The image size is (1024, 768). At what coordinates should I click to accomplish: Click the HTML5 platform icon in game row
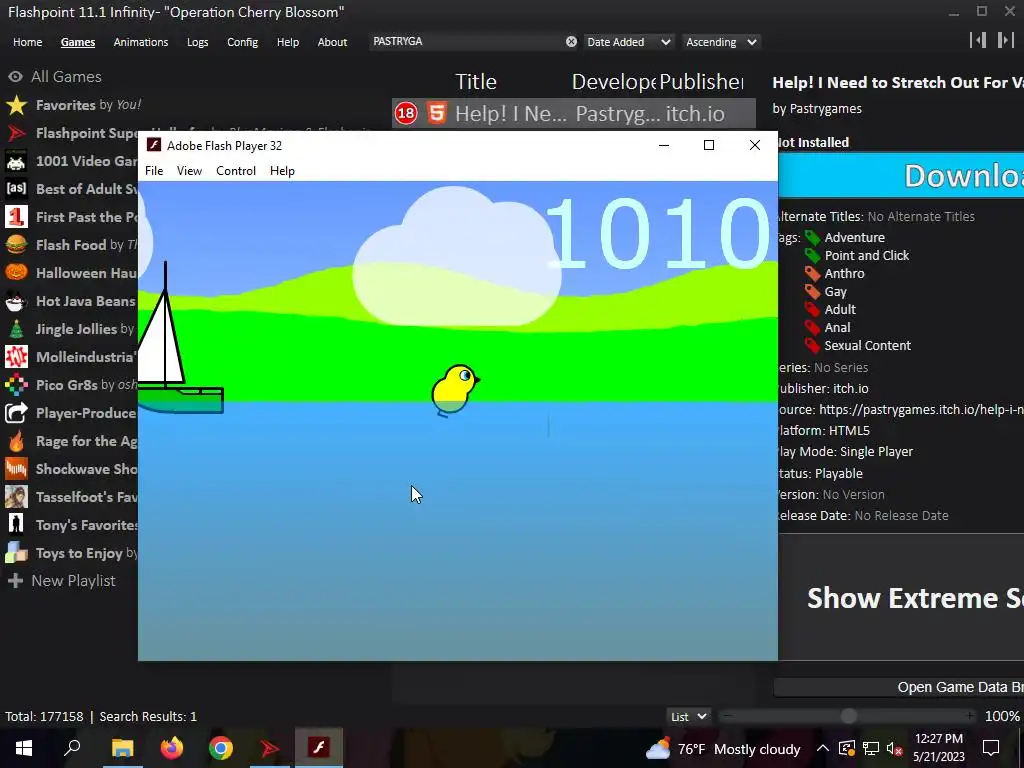point(437,113)
